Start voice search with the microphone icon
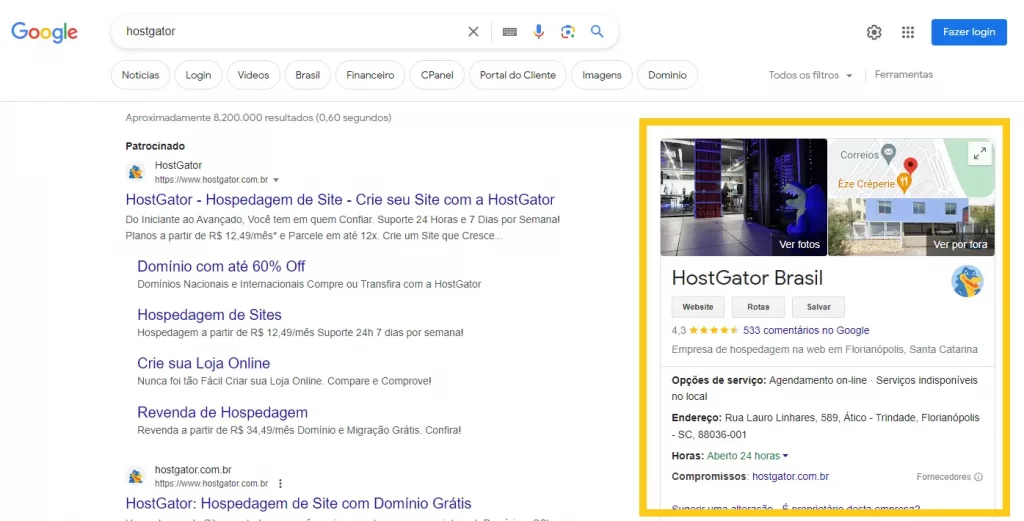Image resolution: width=1024 pixels, height=521 pixels. coord(539,31)
